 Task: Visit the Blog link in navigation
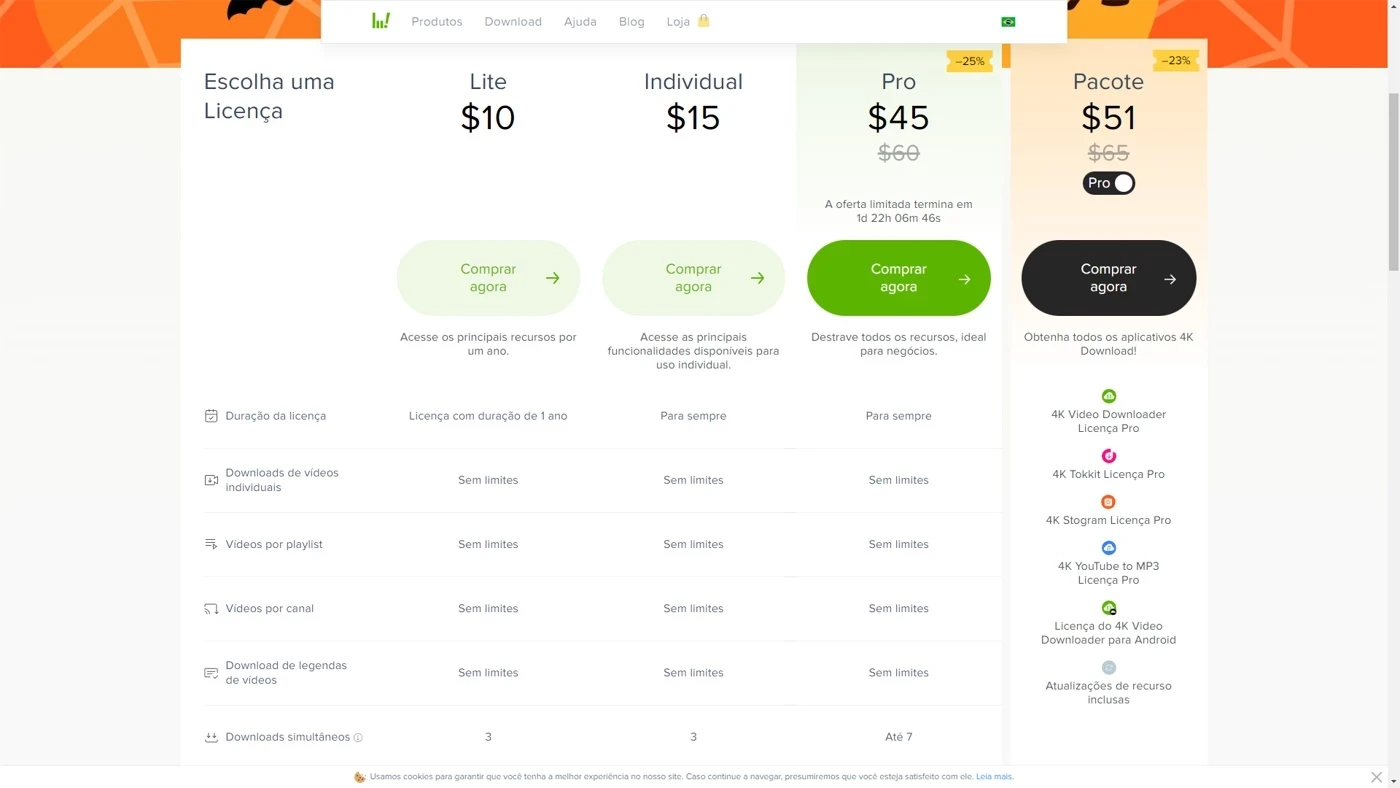[632, 22]
